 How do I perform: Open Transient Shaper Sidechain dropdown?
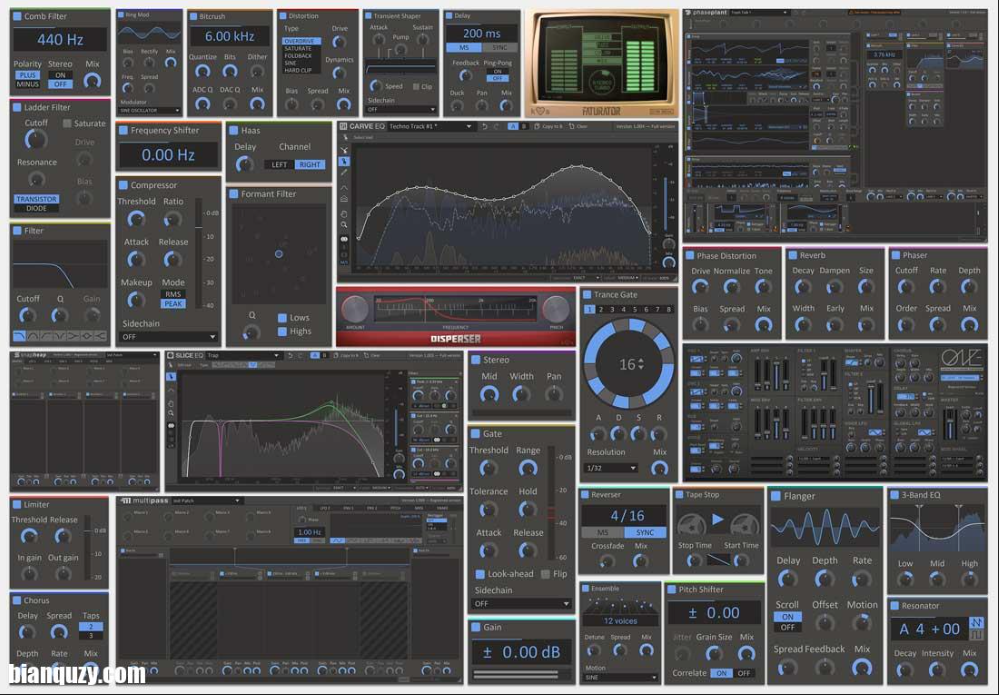(x=401, y=110)
